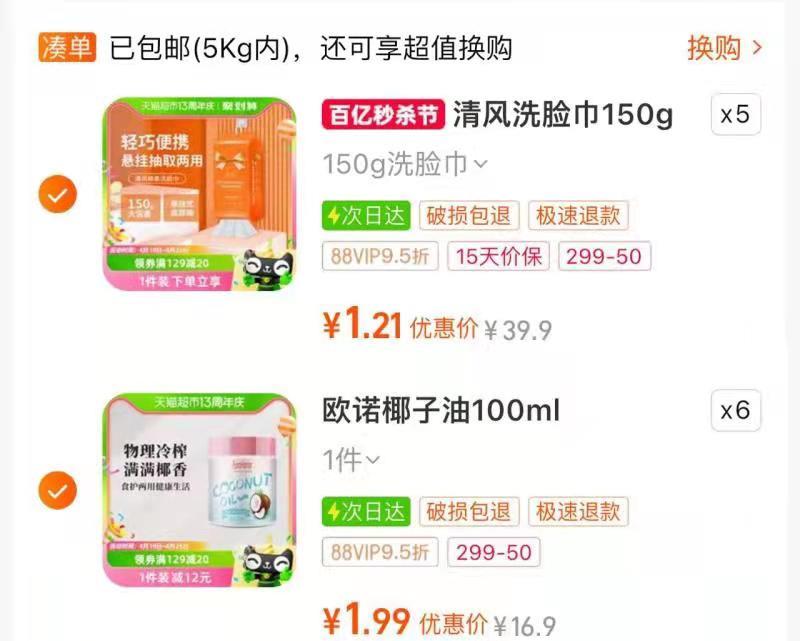Select the 15天价保 tag
Screen dimensions: 800x641
coord(498,256)
